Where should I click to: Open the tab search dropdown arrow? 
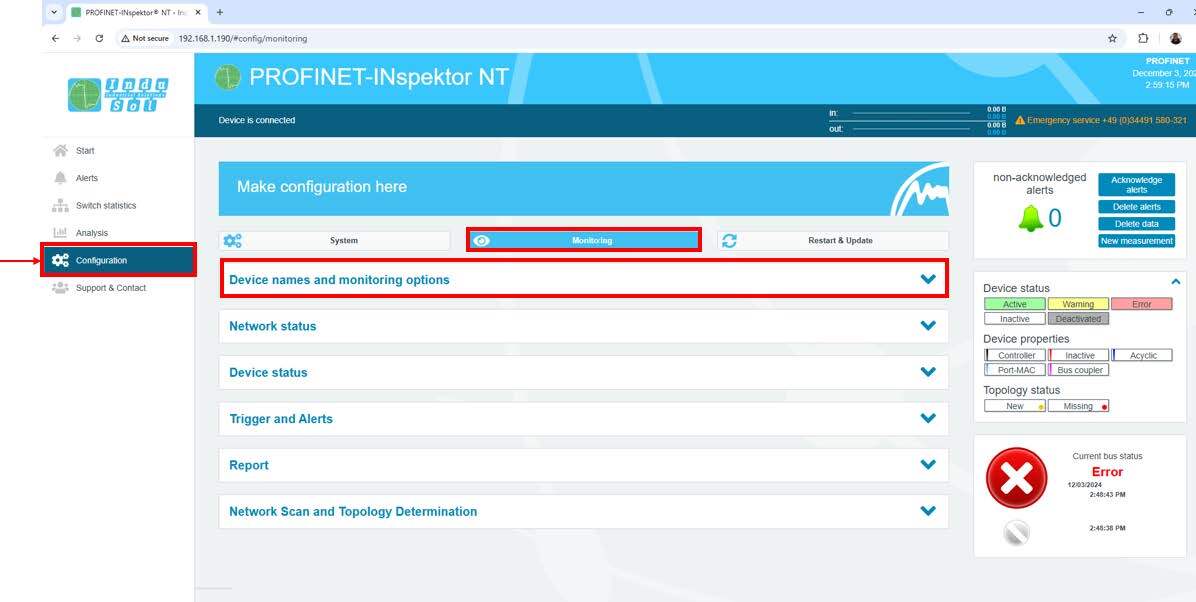pyautogui.click(x=54, y=12)
